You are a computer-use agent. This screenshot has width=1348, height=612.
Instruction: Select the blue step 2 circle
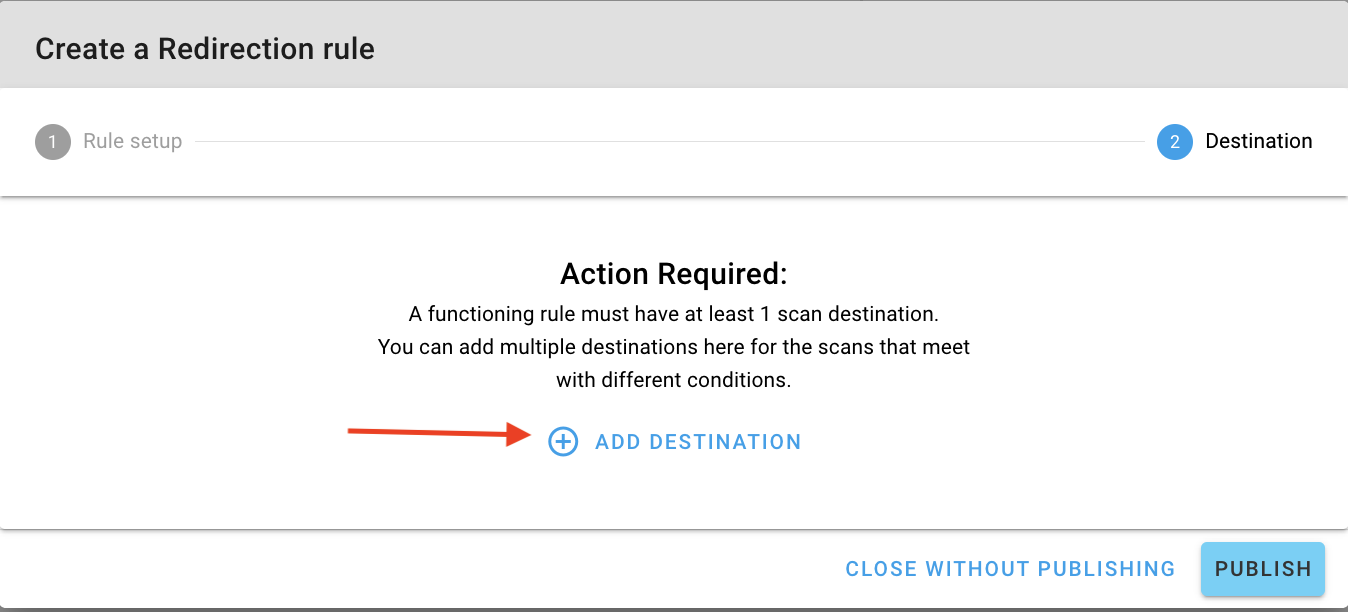point(1174,142)
